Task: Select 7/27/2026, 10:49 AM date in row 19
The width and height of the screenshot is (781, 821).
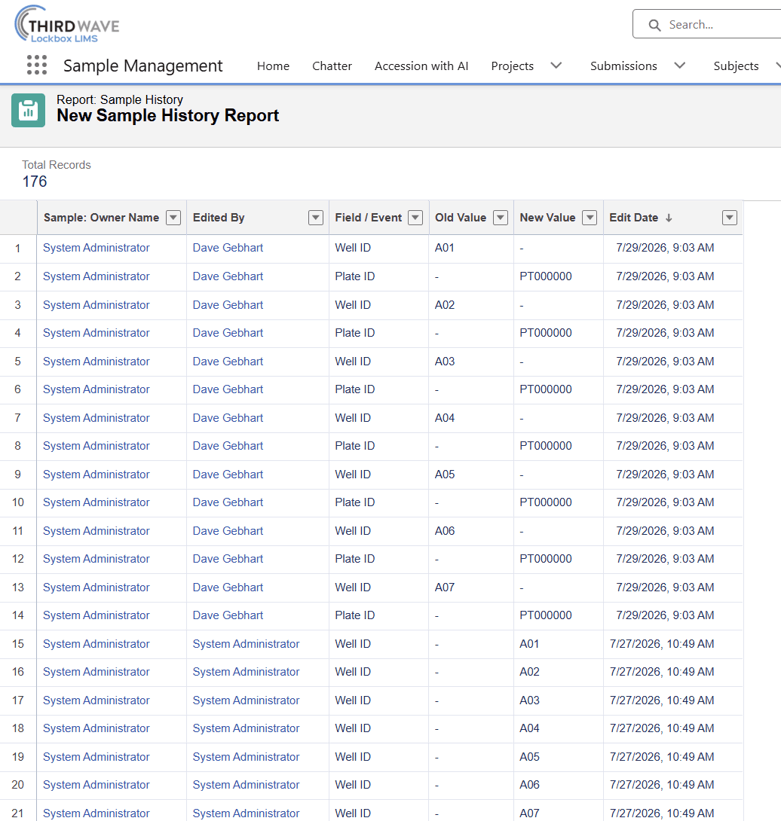Action: click(662, 757)
